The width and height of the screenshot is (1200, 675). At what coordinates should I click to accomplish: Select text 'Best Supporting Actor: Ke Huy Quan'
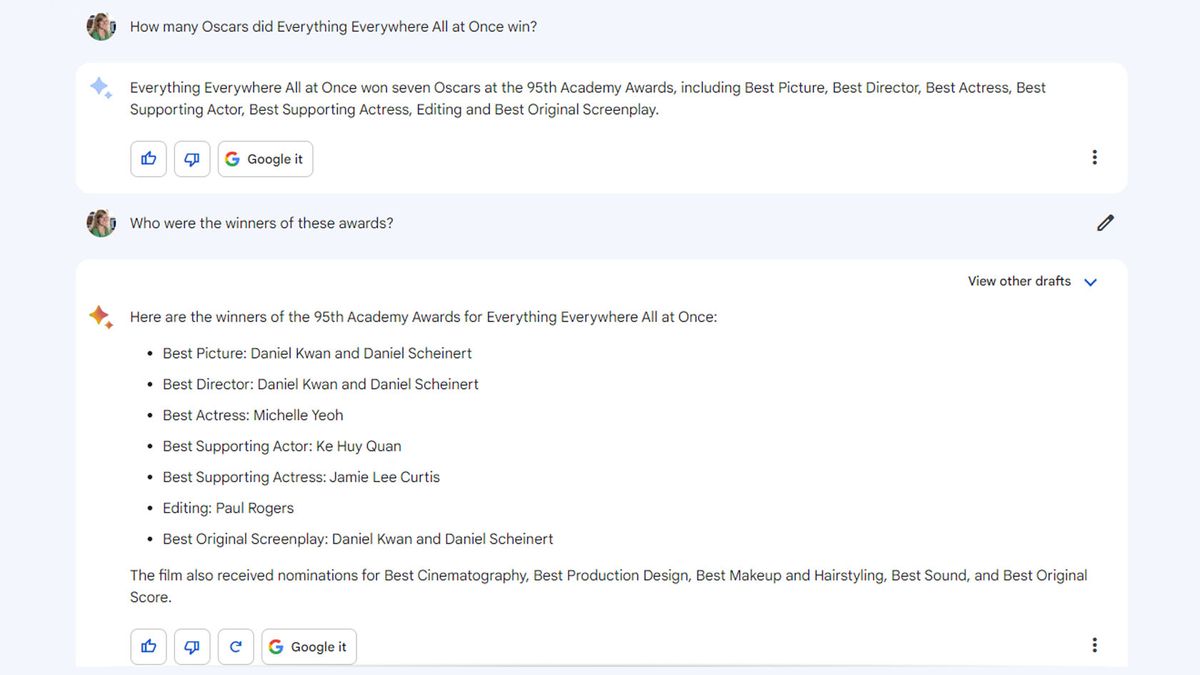[282, 446]
